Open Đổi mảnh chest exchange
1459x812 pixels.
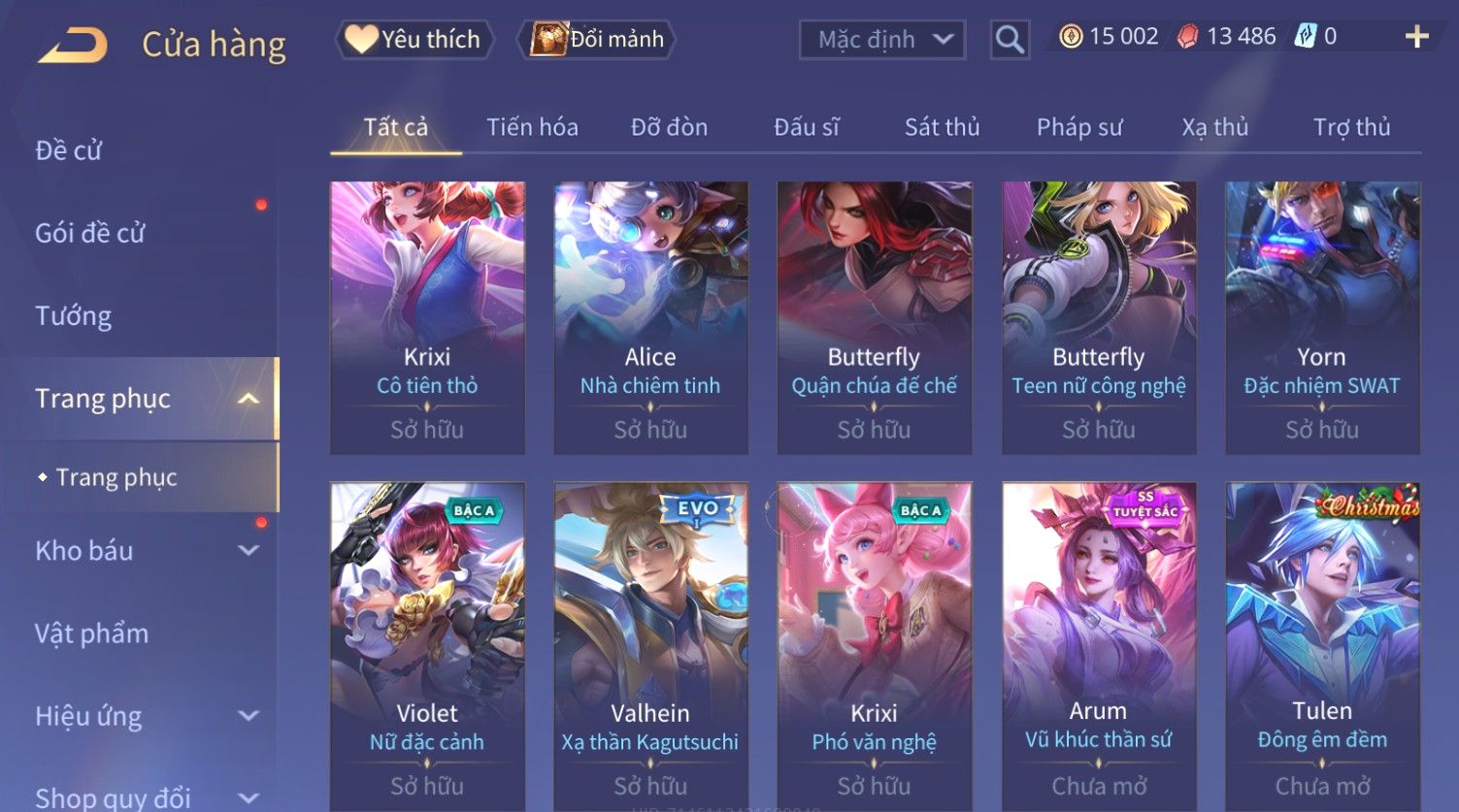pos(599,40)
